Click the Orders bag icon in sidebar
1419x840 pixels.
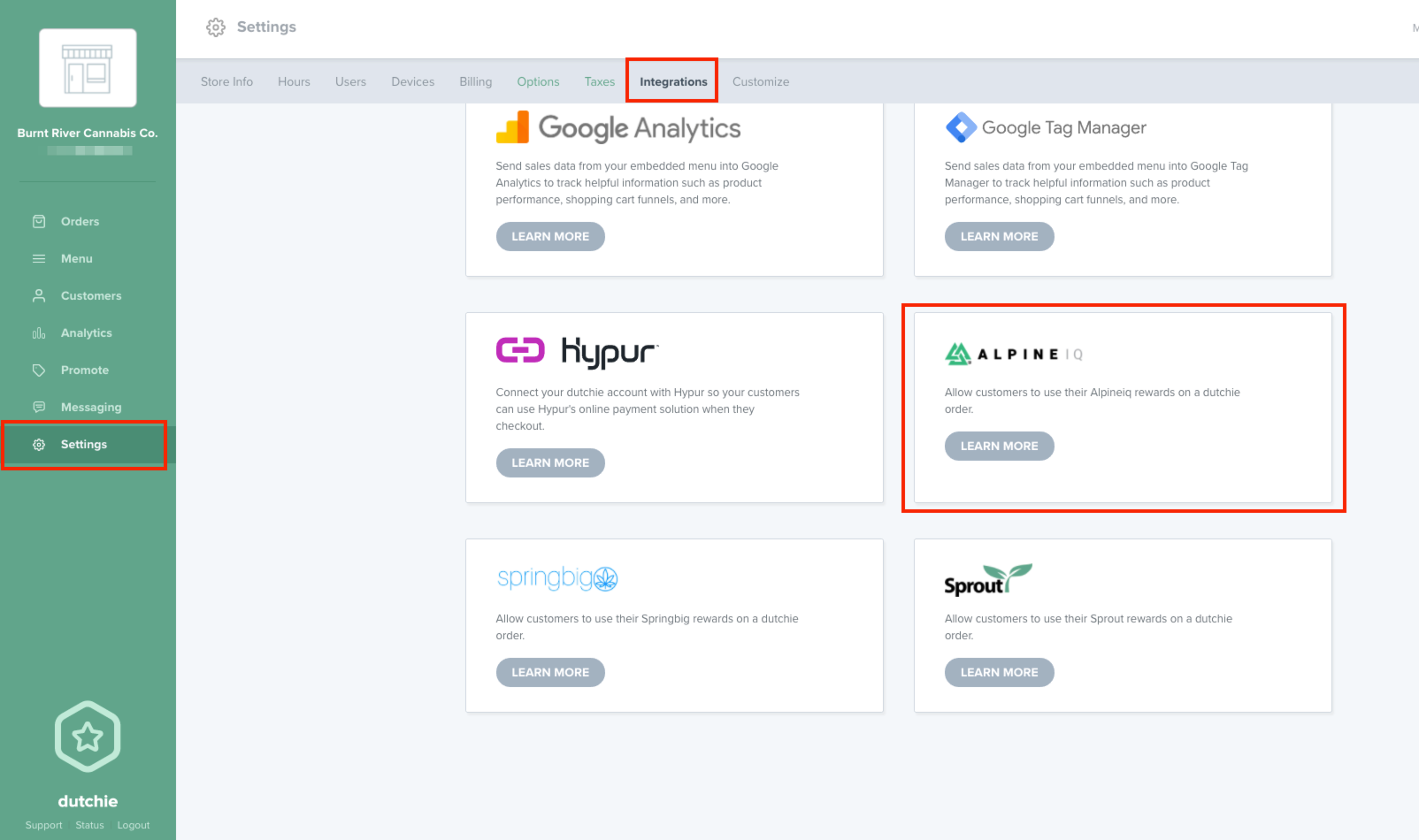point(39,222)
